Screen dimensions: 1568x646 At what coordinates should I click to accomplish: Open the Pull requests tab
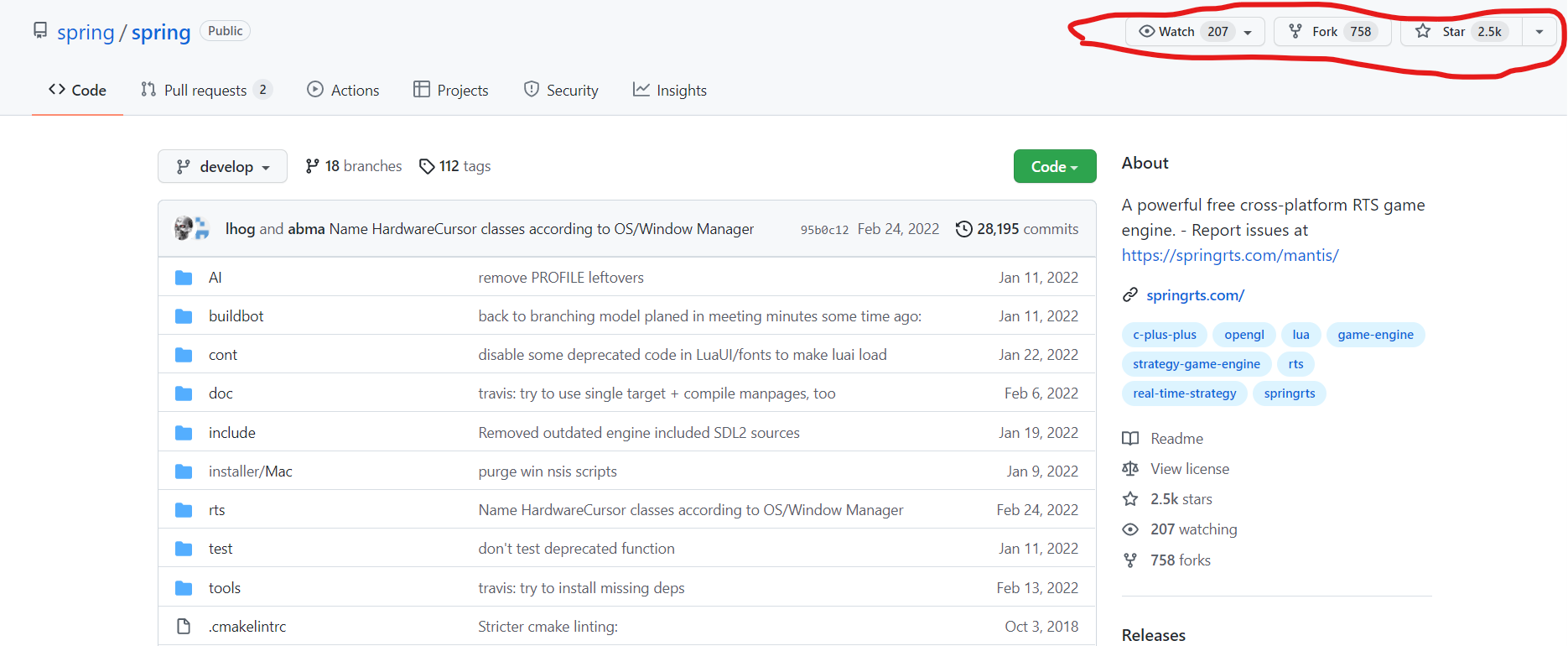tap(206, 90)
